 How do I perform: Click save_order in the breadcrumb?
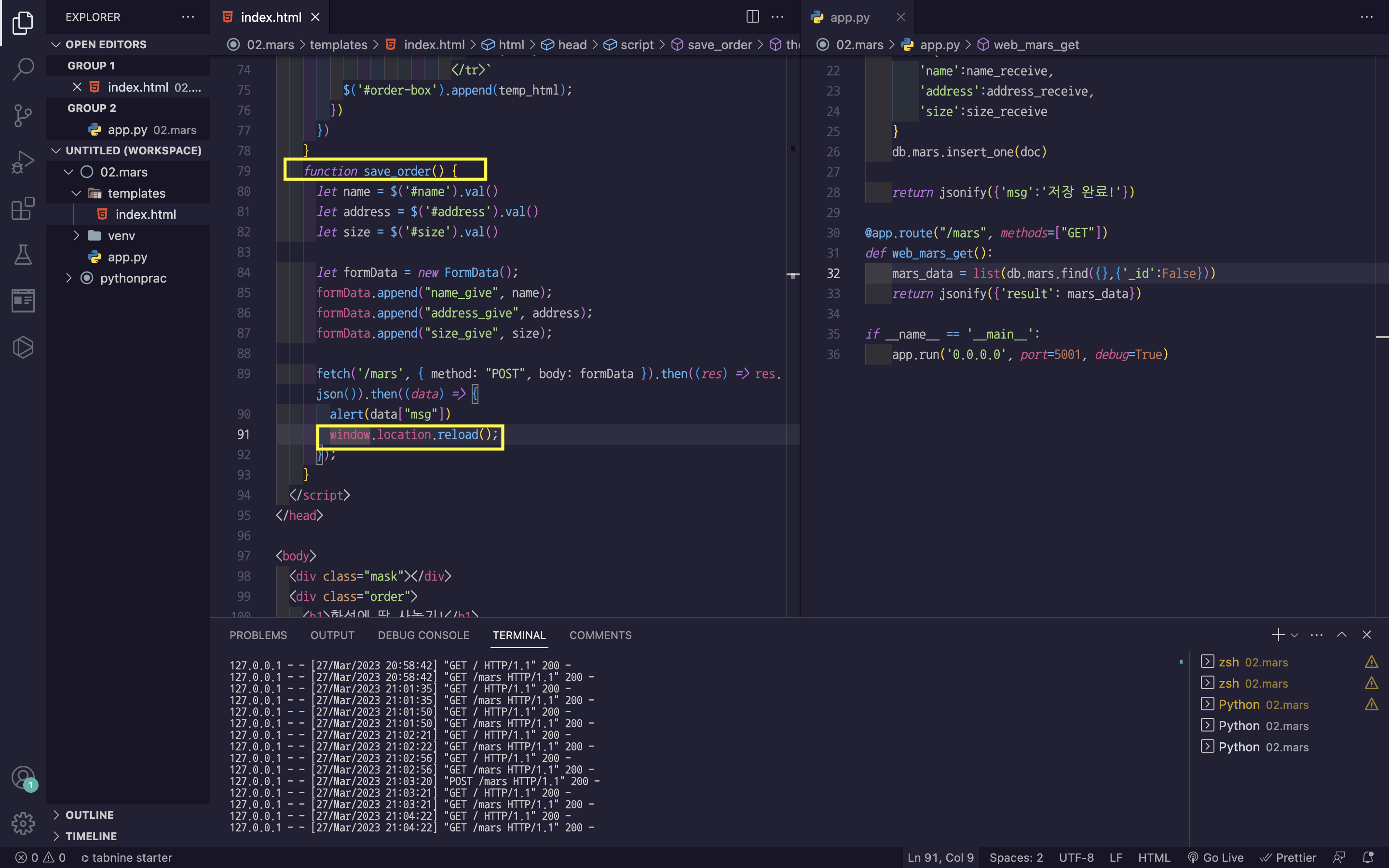point(719,44)
